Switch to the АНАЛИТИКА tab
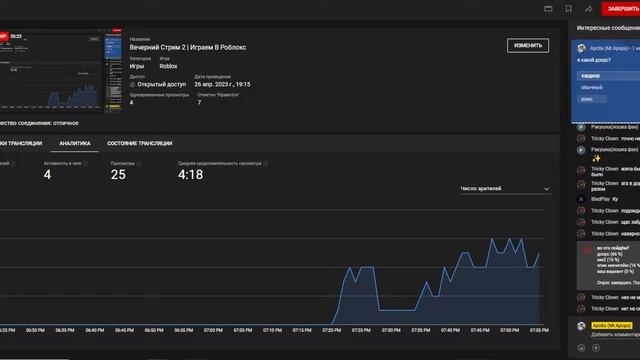Image resolution: width=640 pixels, height=360 pixels. [75, 143]
